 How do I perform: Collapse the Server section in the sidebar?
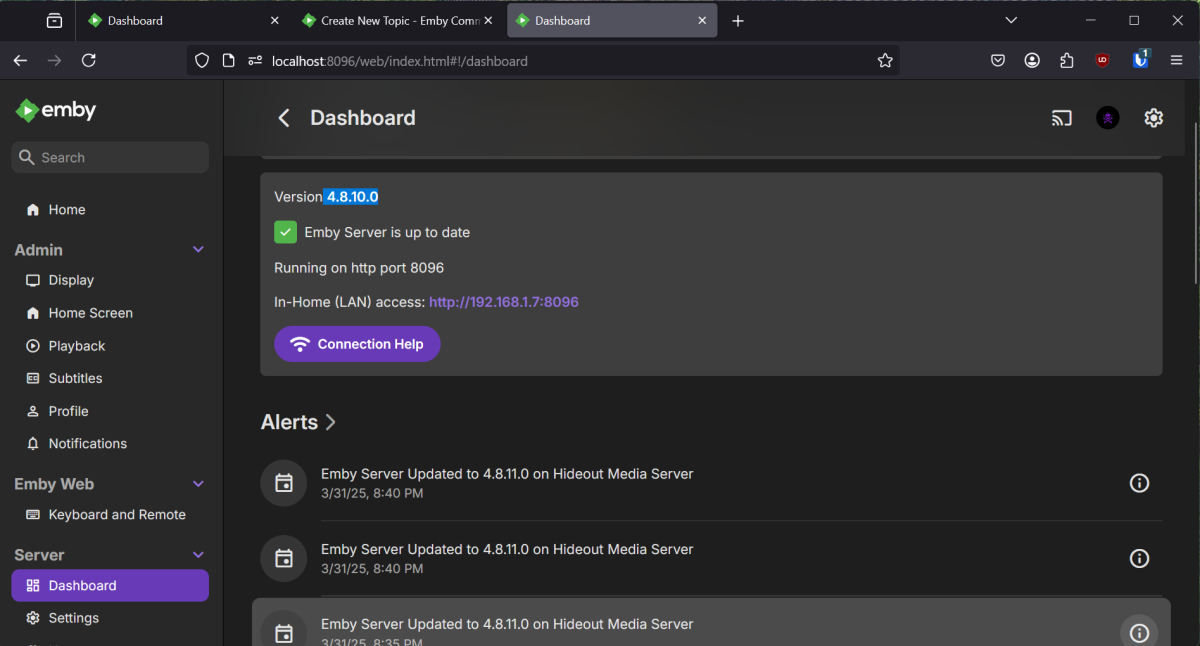point(198,555)
